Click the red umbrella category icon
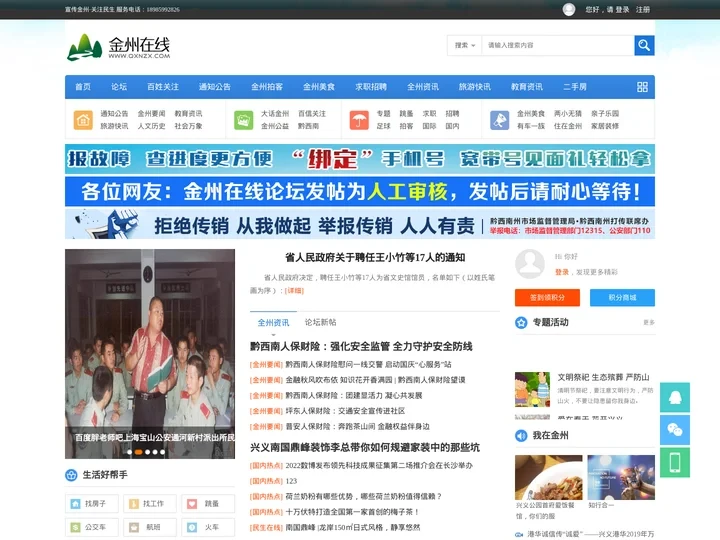The image size is (720, 540). pyautogui.click(x=359, y=120)
